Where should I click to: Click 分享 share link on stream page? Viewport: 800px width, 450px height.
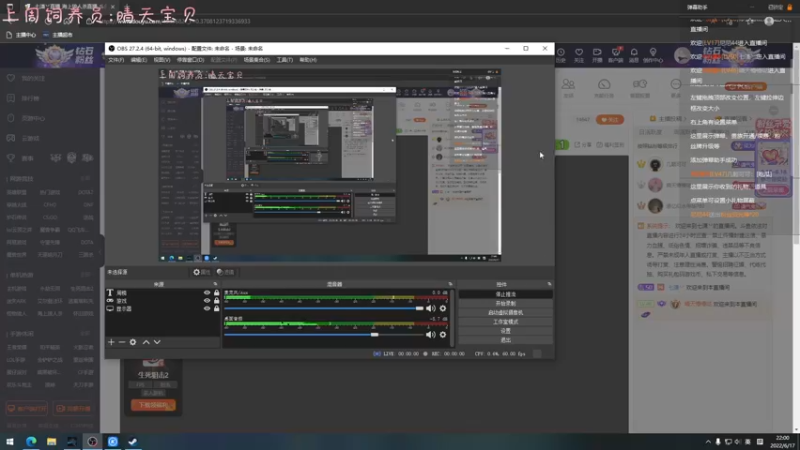(584, 145)
